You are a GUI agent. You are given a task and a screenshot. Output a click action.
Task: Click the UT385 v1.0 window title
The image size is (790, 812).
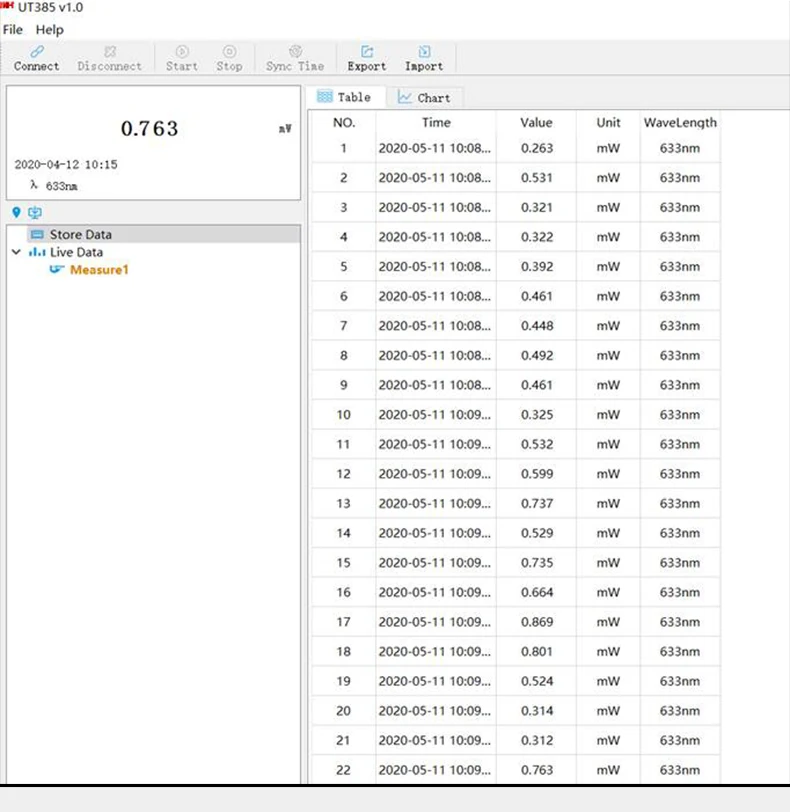(x=50, y=7)
